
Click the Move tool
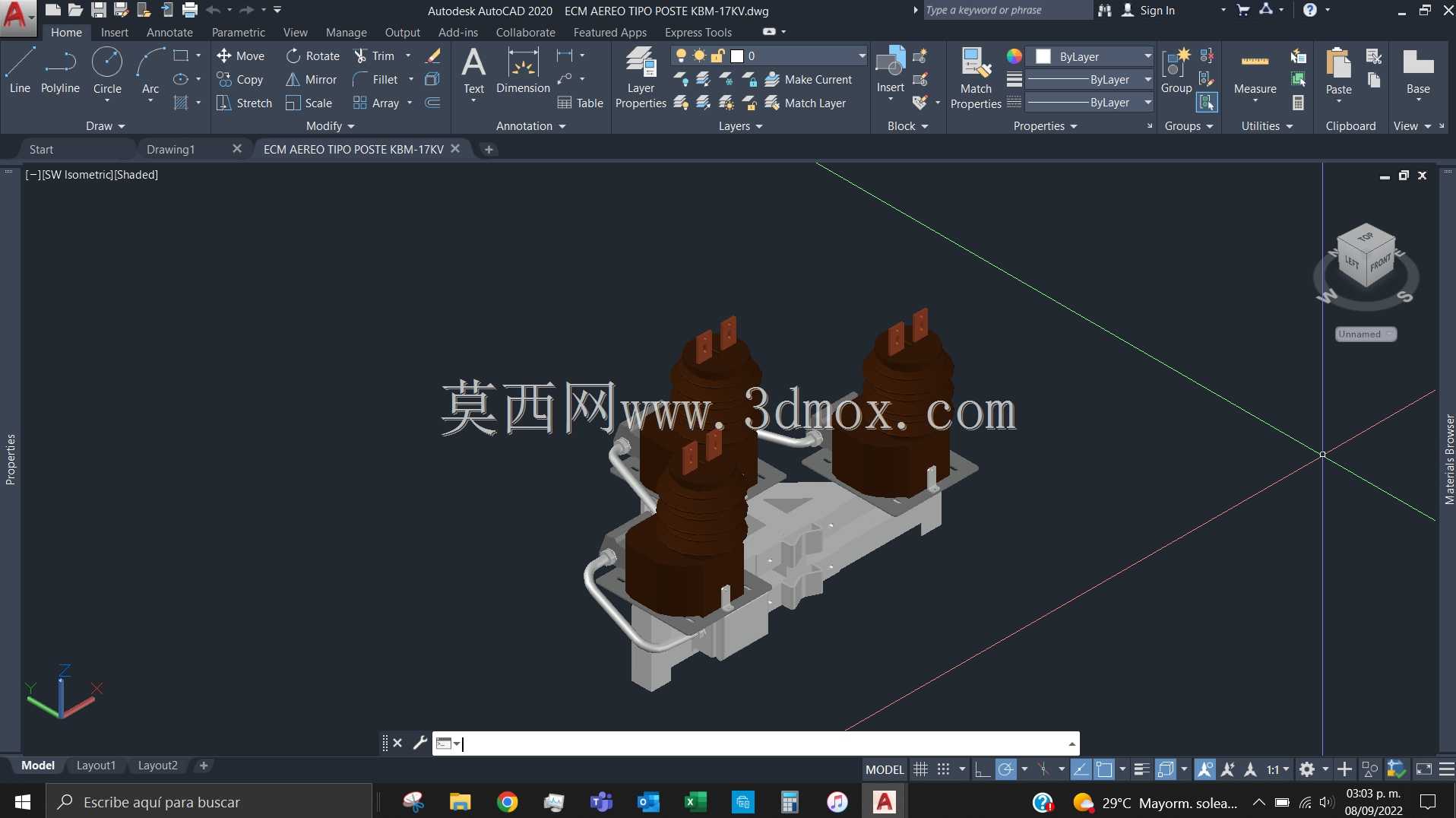point(240,55)
